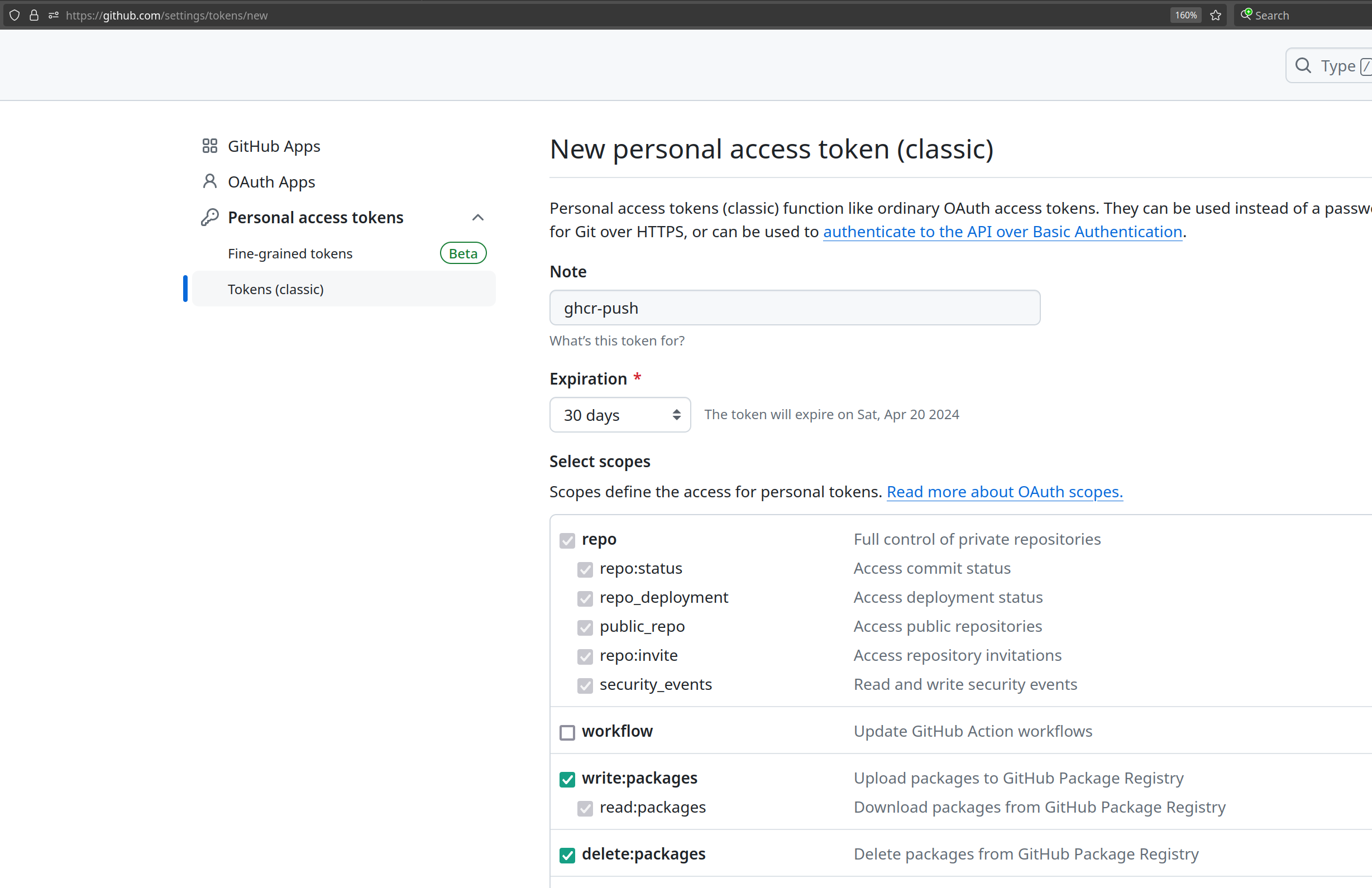Click 'What's this token for?' hint text
Image resolution: width=1372 pixels, height=888 pixels.
pyautogui.click(x=617, y=340)
